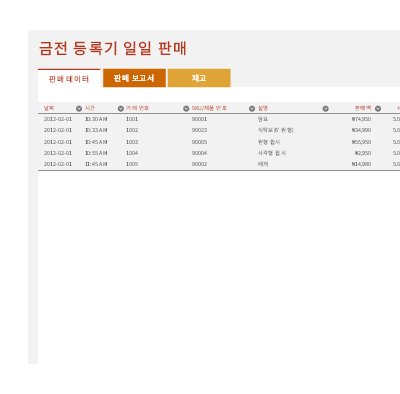
Task: Select the SKU/제품 번호 column header
Action: pyautogui.click(x=209, y=108)
